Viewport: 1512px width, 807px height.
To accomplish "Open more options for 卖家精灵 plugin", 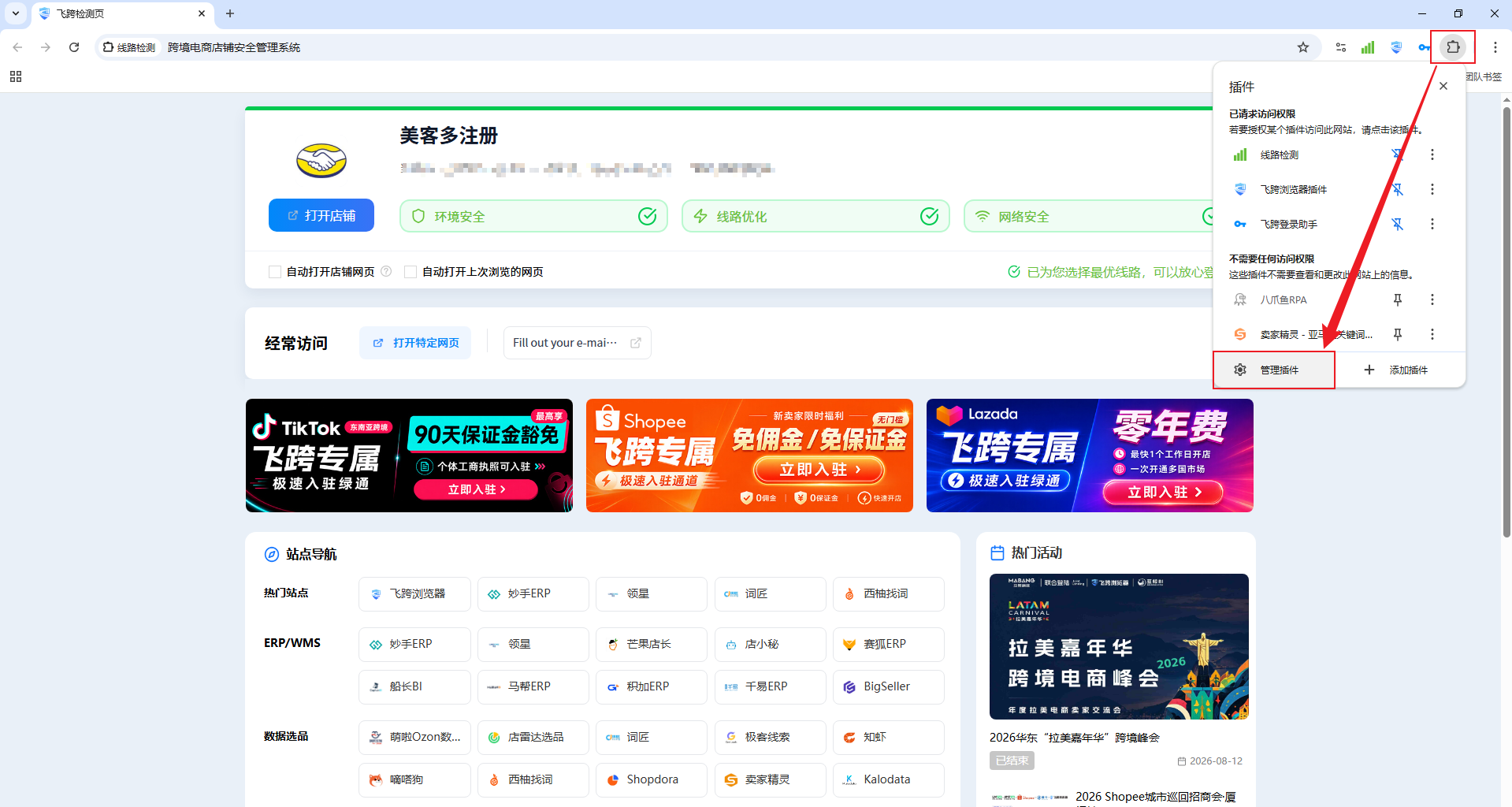I will click(1432, 335).
